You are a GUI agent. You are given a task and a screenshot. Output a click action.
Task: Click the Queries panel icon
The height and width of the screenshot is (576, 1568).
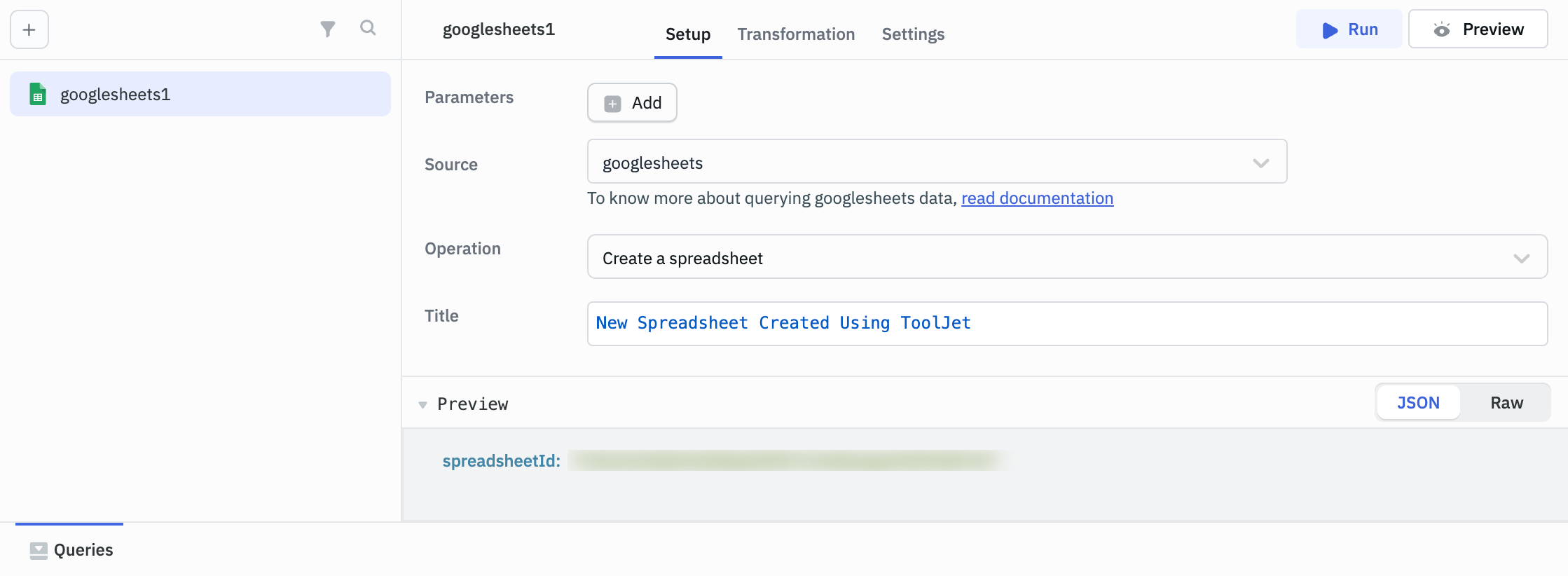pyautogui.click(x=39, y=551)
